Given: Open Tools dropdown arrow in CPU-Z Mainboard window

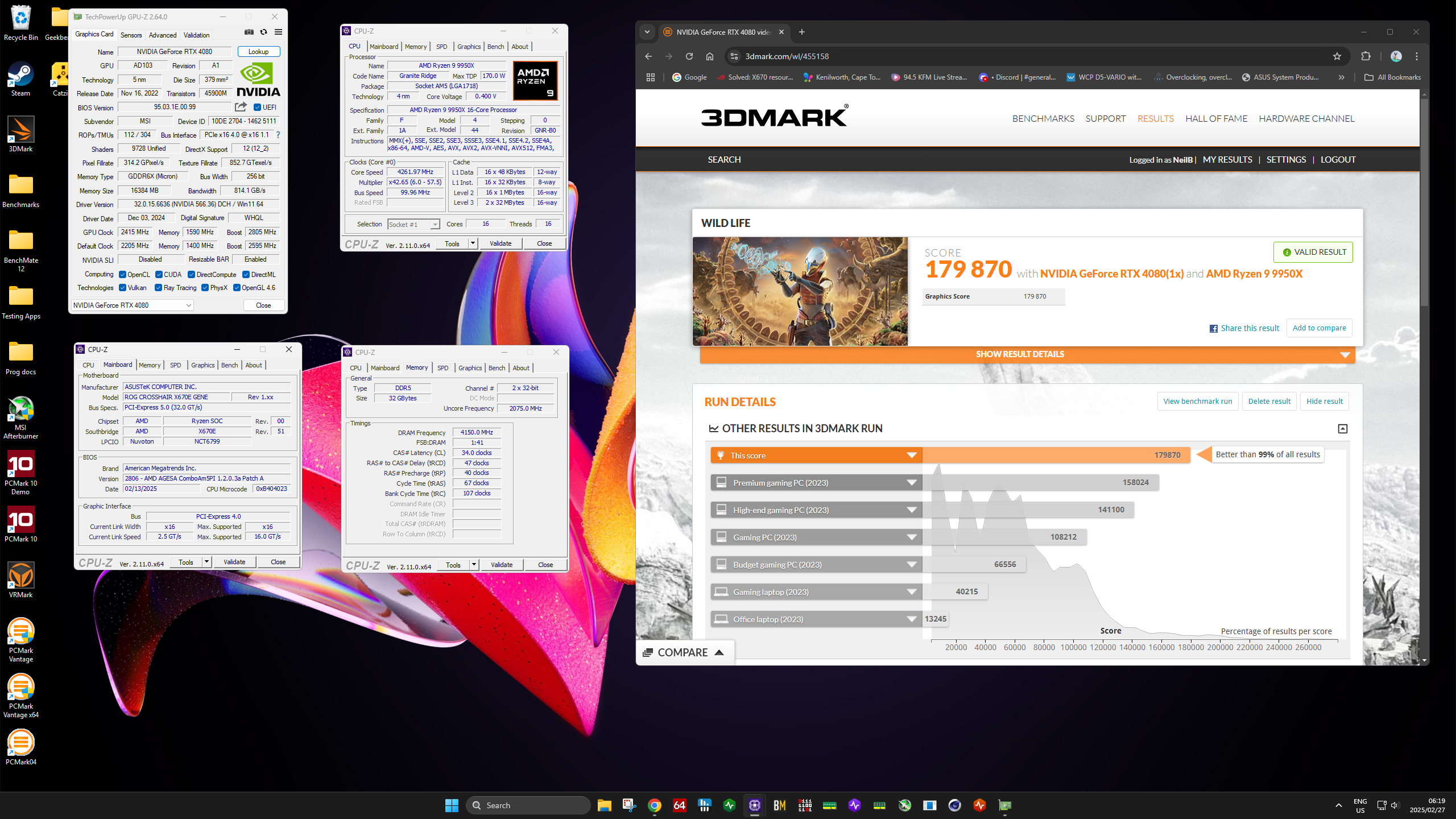Looking at the screenshot, I should point(206,562).
